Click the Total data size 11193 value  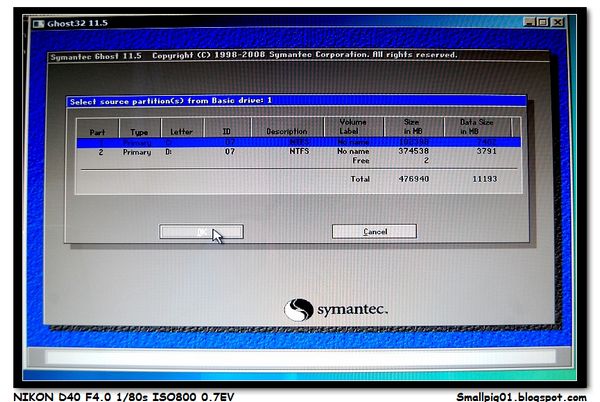[x=484, y=179]
